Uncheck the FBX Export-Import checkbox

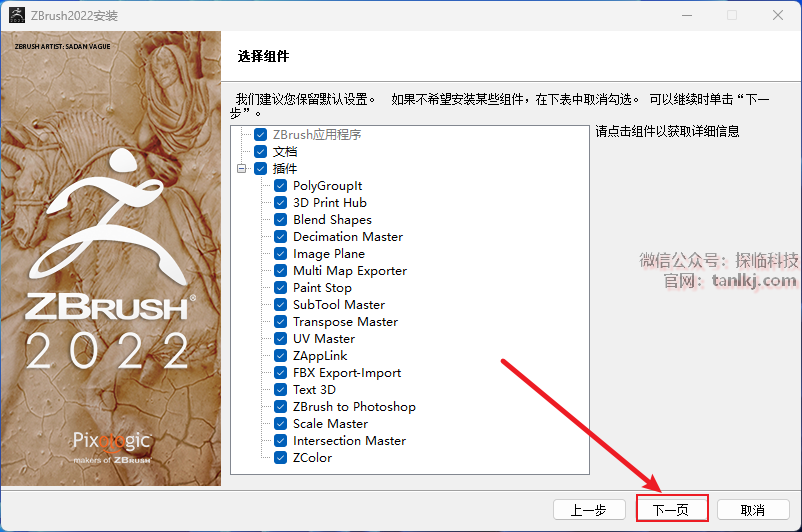pyautogui.click(x=280, y=372)
